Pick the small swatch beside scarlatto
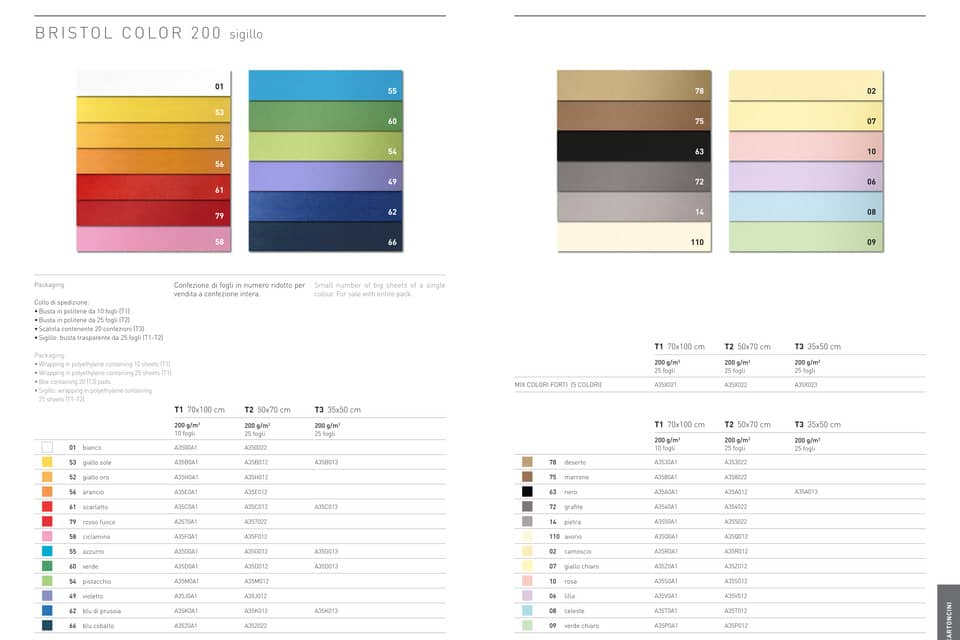 pyautogui.click(x=47, y=506)
